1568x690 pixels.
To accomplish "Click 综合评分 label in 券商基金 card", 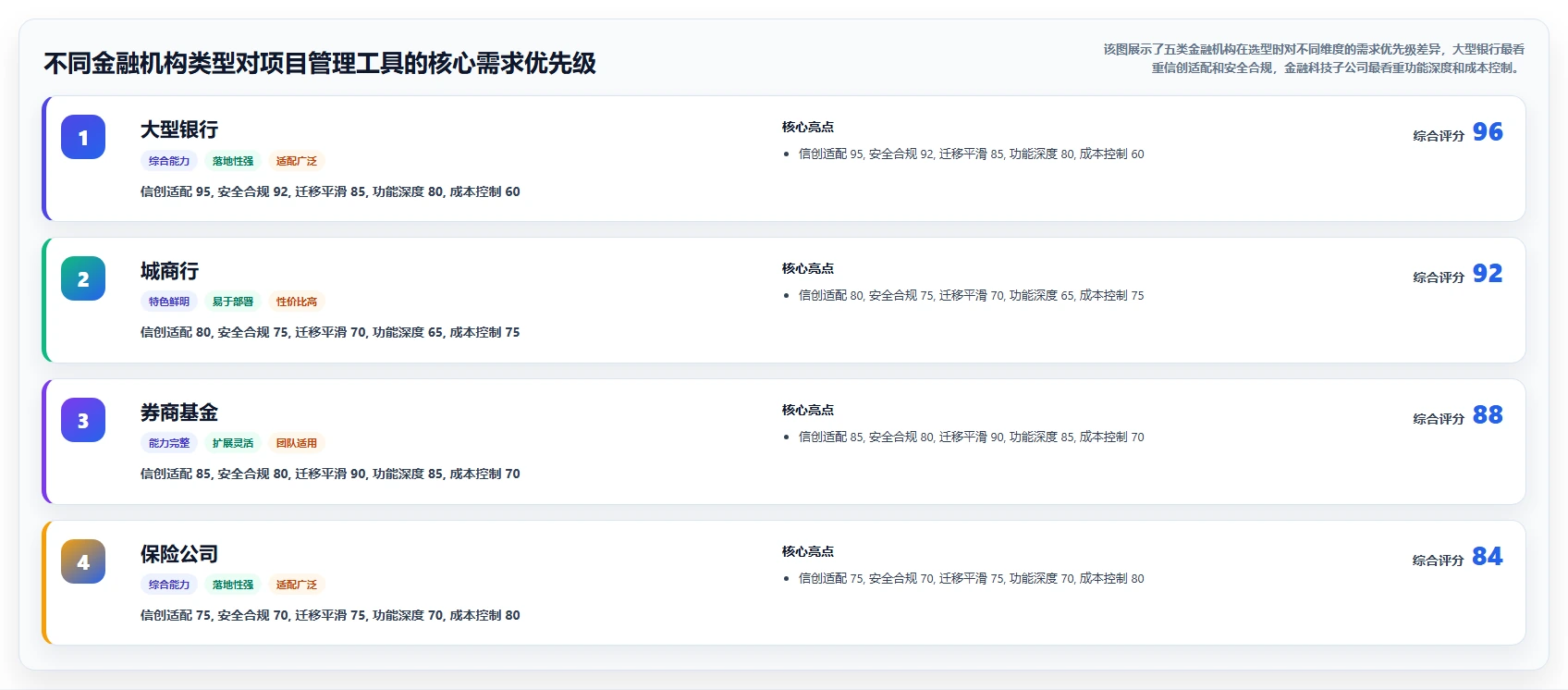I will click(1439, 419).
